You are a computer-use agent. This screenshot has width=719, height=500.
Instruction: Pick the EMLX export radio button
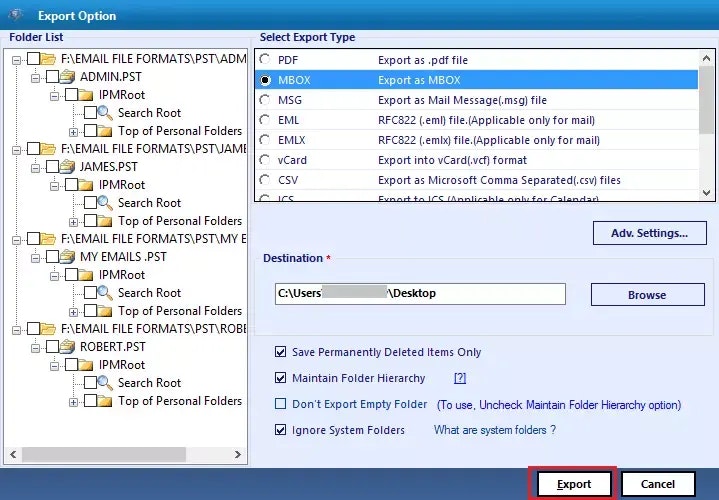pos(265,139)
